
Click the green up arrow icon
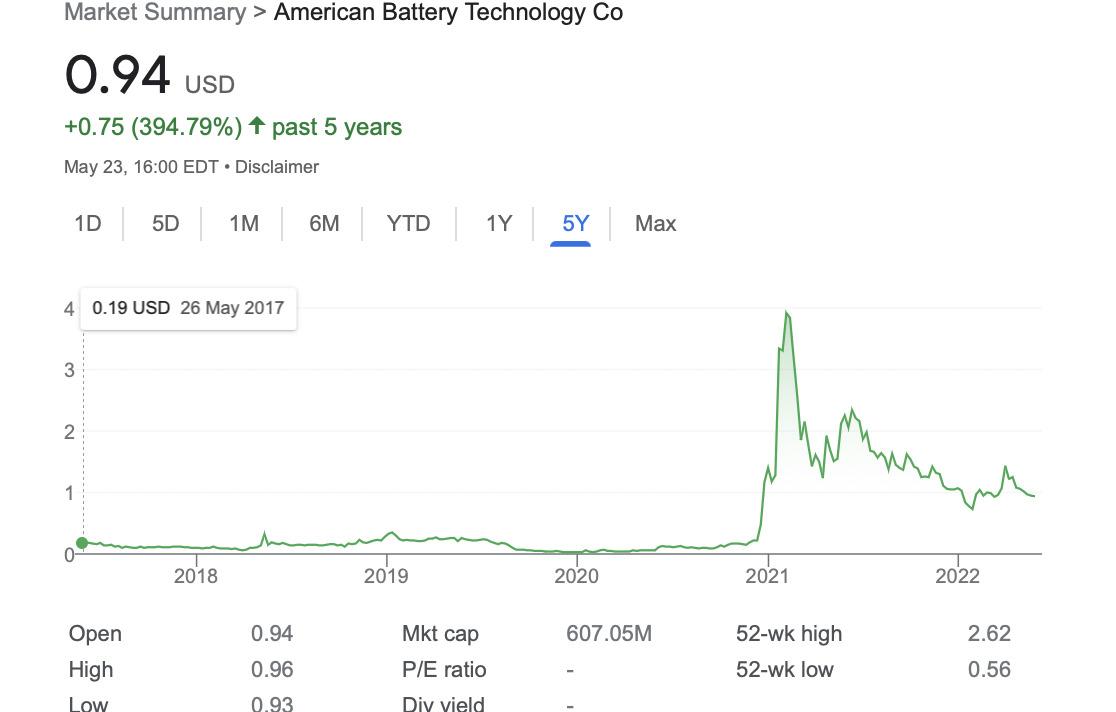(x=257, y=126)
